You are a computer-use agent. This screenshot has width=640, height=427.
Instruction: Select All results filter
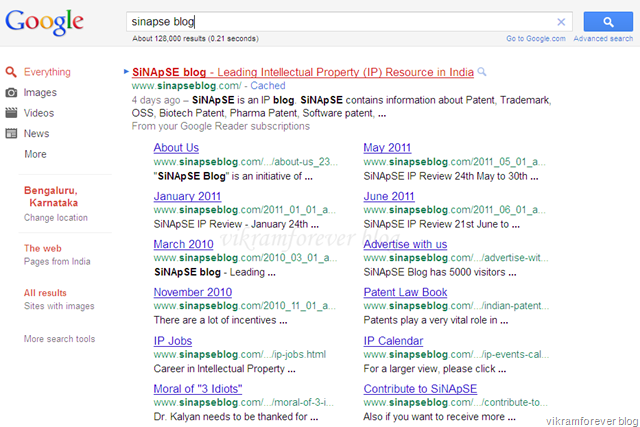tap(45, 293)
